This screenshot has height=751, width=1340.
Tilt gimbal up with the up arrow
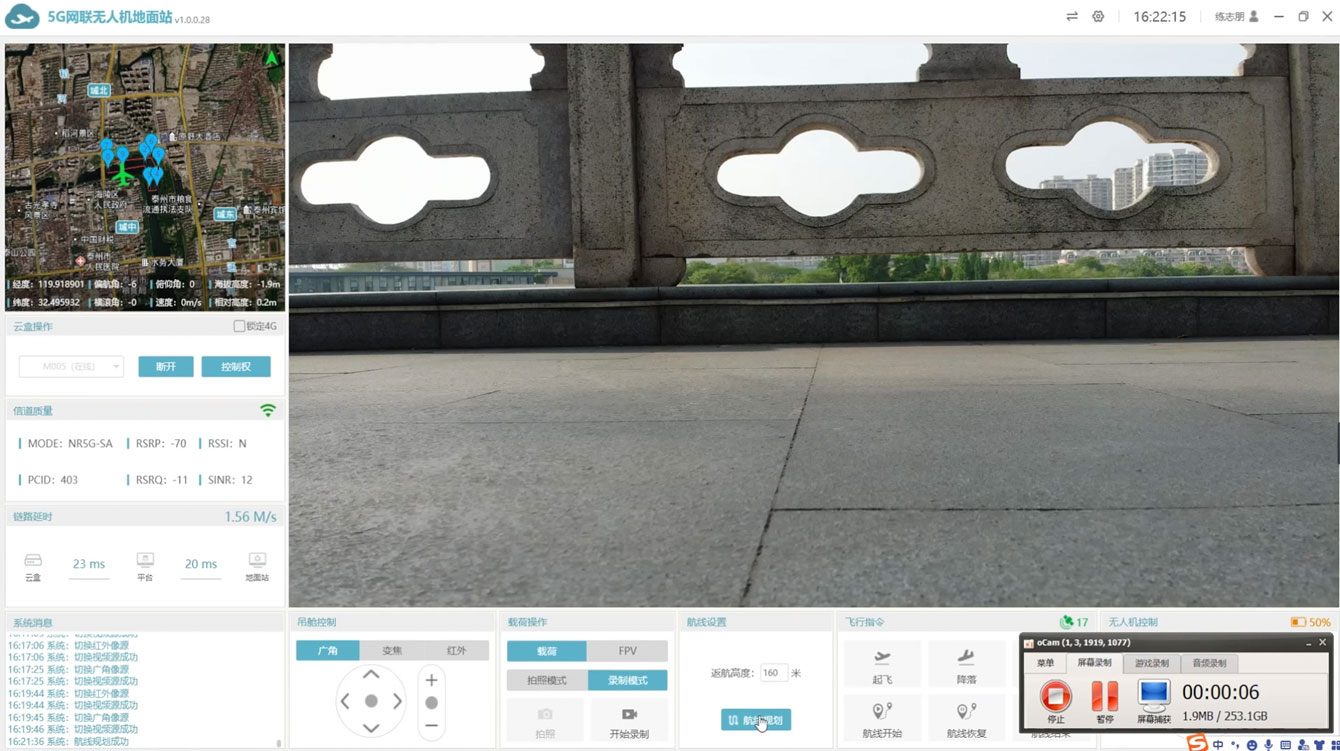371,676
